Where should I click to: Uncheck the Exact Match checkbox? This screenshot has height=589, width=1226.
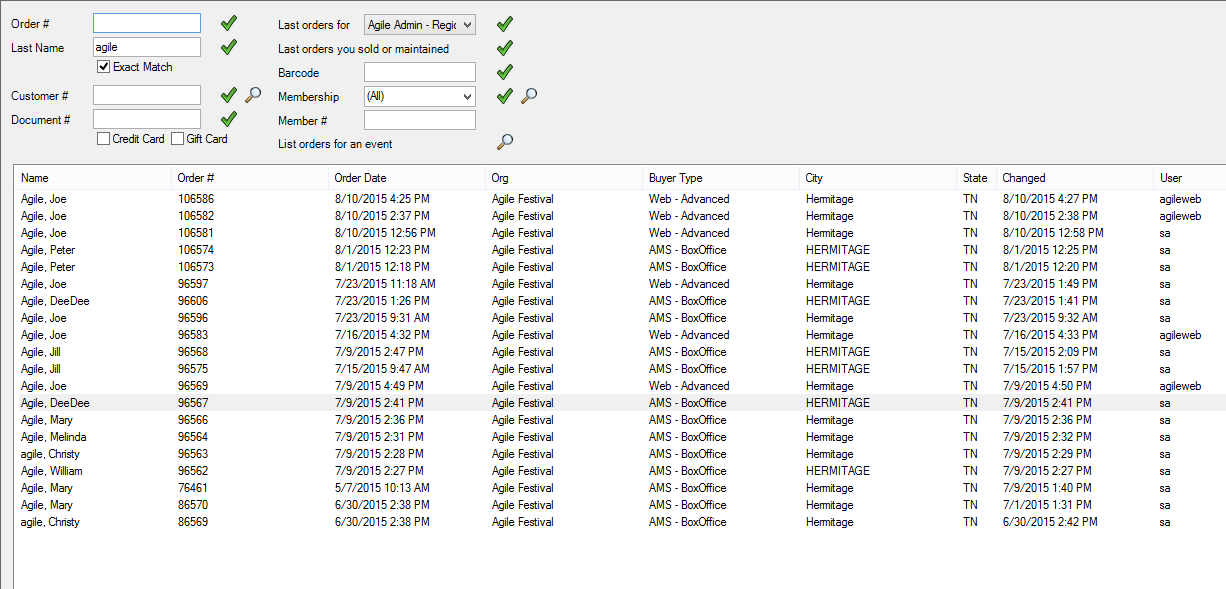103,67
